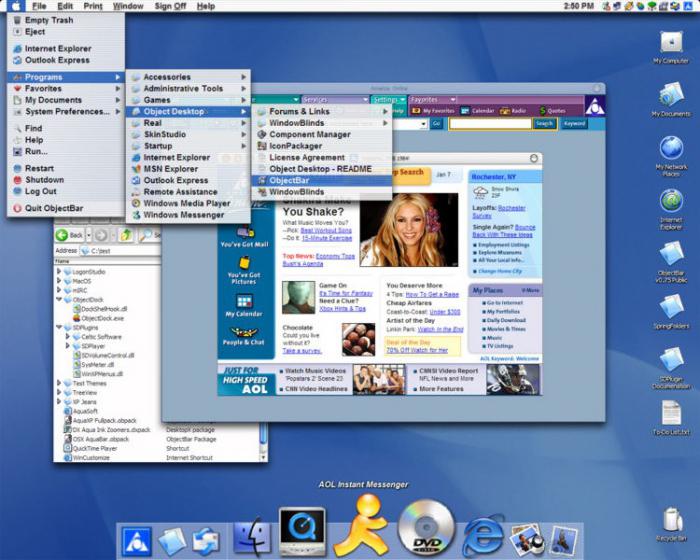Open the File menu
This screenshot has width=700, height=560.
tap(39, 6)
